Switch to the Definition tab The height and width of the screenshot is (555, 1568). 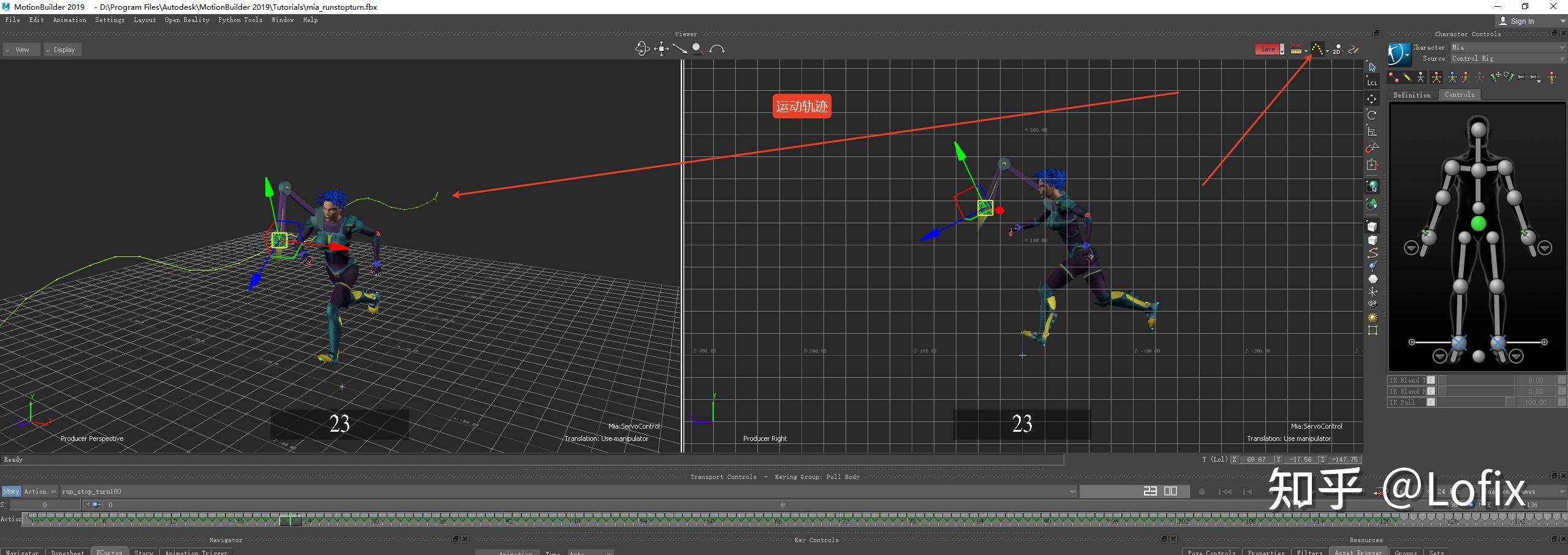coord(1412,95)
